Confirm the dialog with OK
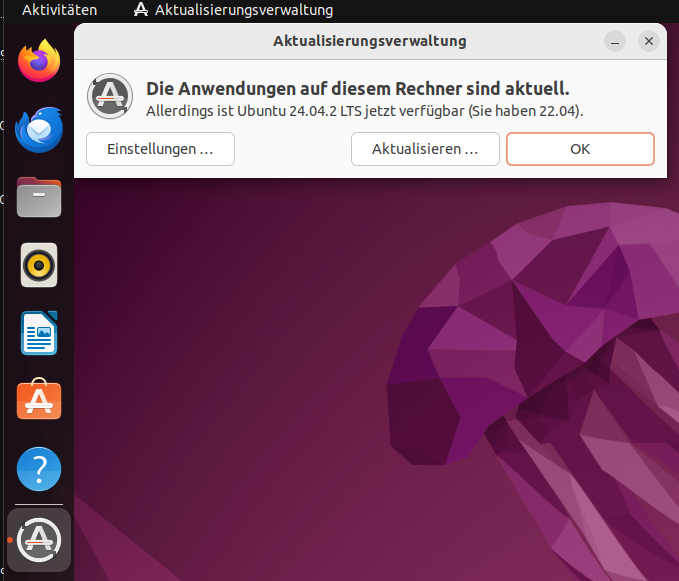 click(580, 149)
